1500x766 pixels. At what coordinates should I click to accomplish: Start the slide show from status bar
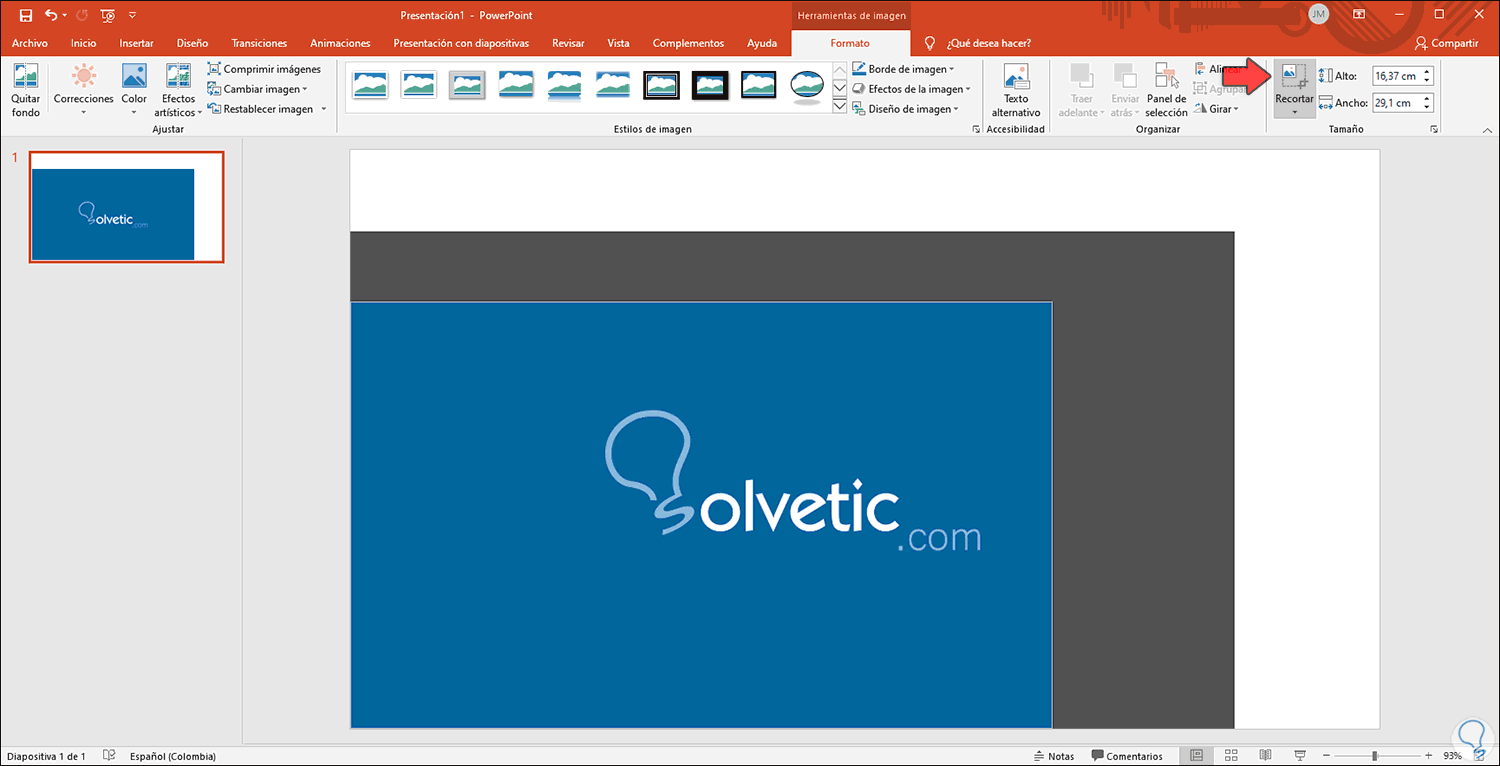[1299, 756]
